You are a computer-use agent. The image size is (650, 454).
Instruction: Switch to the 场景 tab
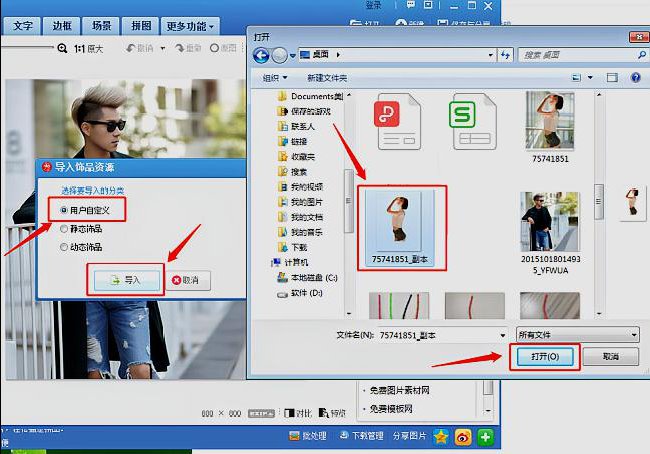(101, 26)
